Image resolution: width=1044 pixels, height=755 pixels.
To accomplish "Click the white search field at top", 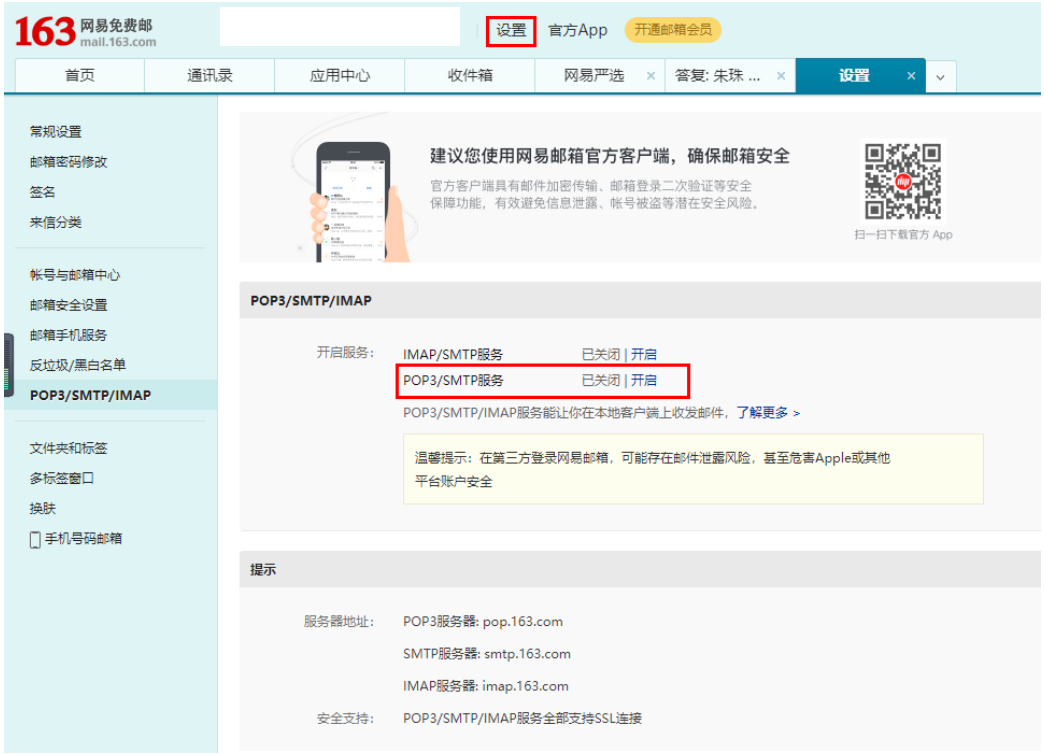I will click(x=340, y=27).
